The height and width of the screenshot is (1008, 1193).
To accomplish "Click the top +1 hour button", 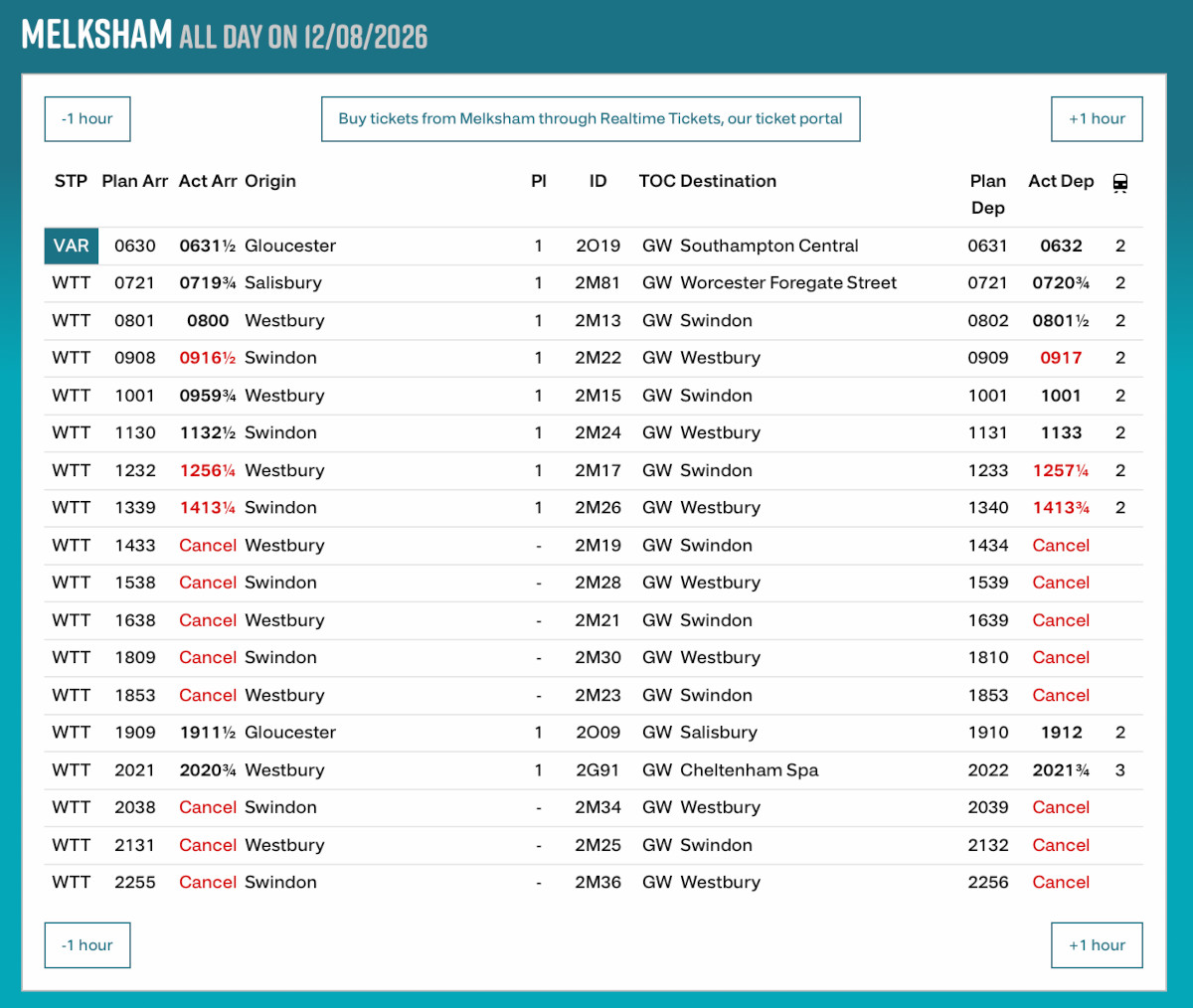I will click(x=1097, y=119).
